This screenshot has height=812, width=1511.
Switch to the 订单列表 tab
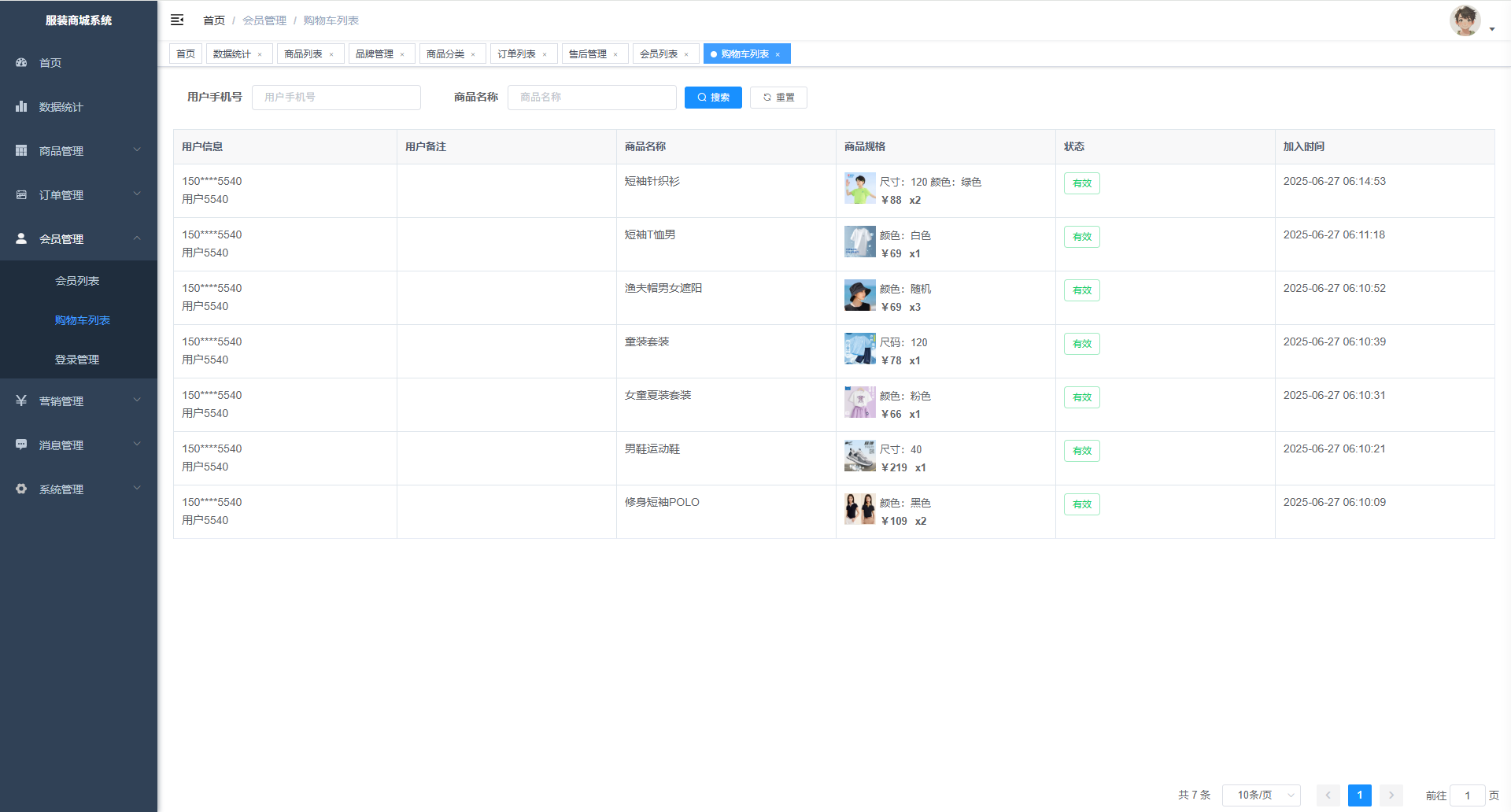[516, 54]
